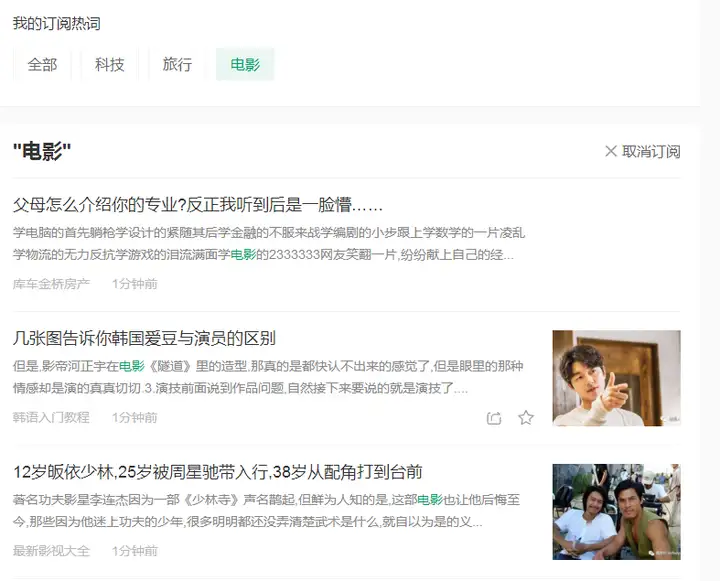Click summary text starting 学电脑的首先躺枪
The image size is (720, 581).
point(269,244)
